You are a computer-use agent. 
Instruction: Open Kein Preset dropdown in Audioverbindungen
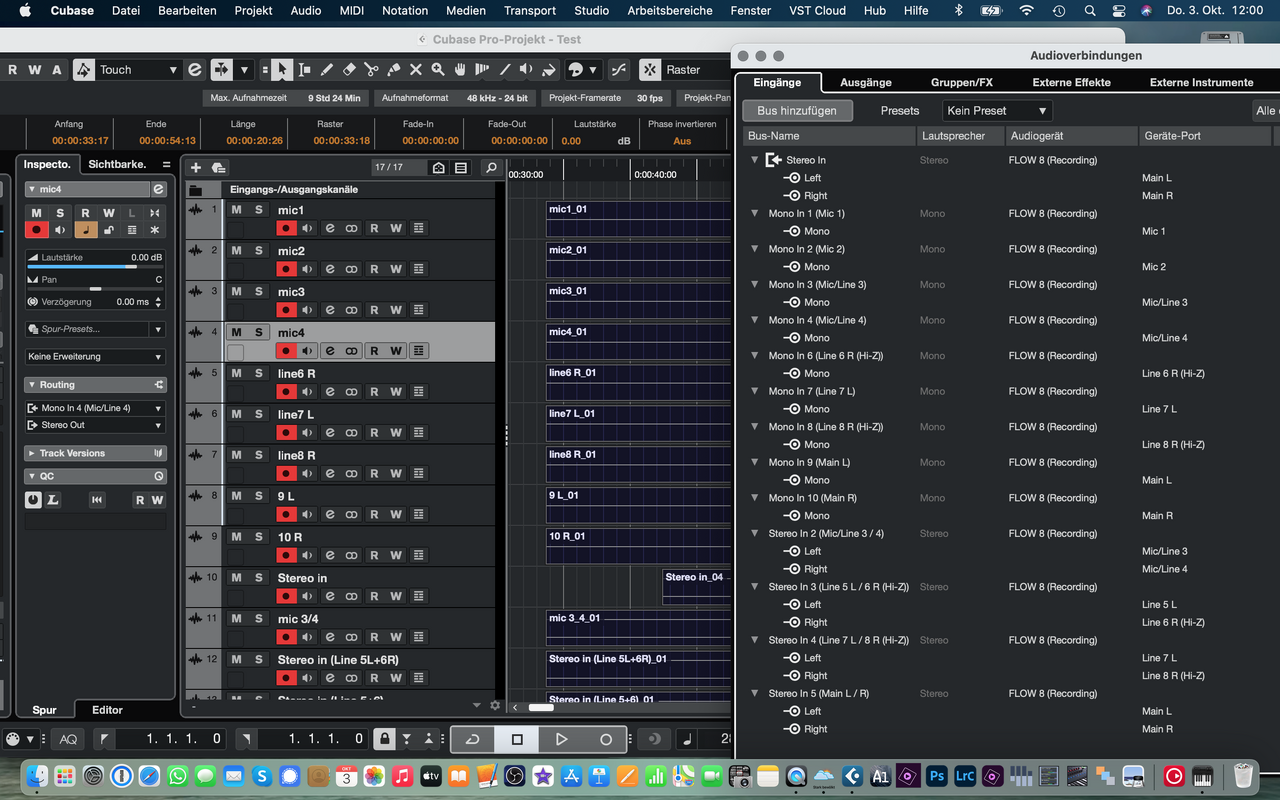coord(996,111)
